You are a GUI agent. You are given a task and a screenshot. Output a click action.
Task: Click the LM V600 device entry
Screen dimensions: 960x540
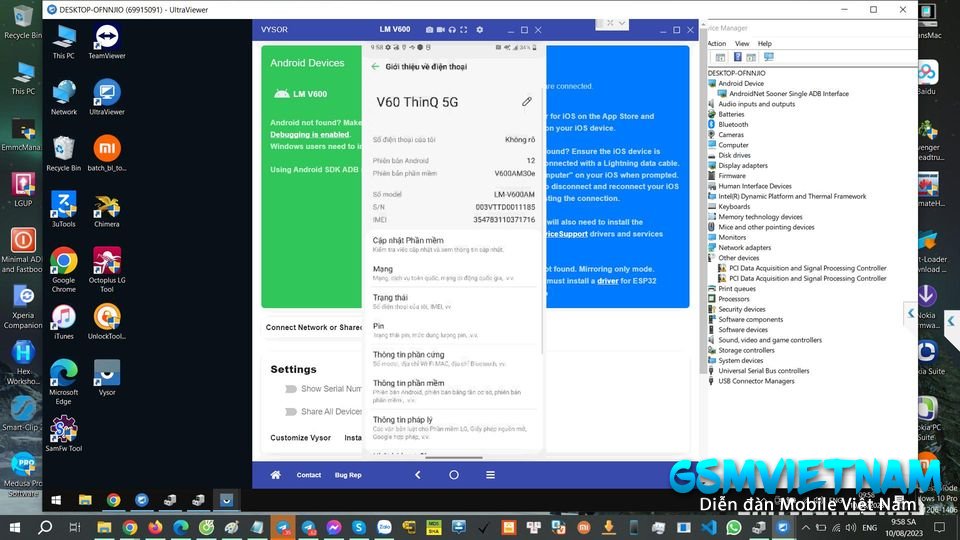coord(301,94)
